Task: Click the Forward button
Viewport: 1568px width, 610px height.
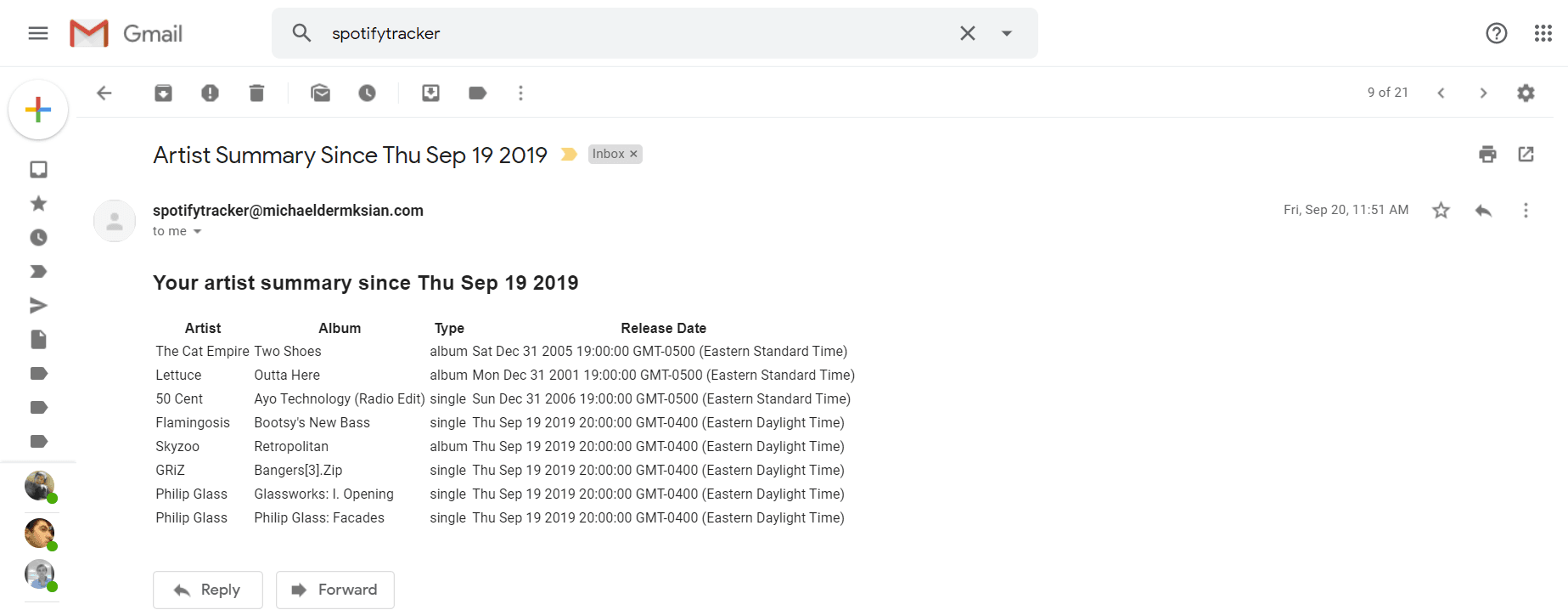Action: (x=335, y=590)
